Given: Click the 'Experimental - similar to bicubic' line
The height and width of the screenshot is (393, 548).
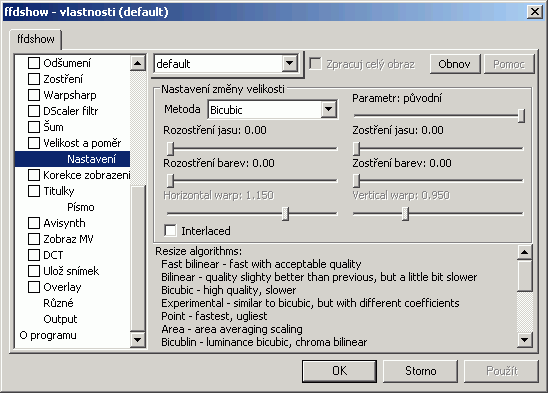Looking at the screenshot, I should (310, 303).
